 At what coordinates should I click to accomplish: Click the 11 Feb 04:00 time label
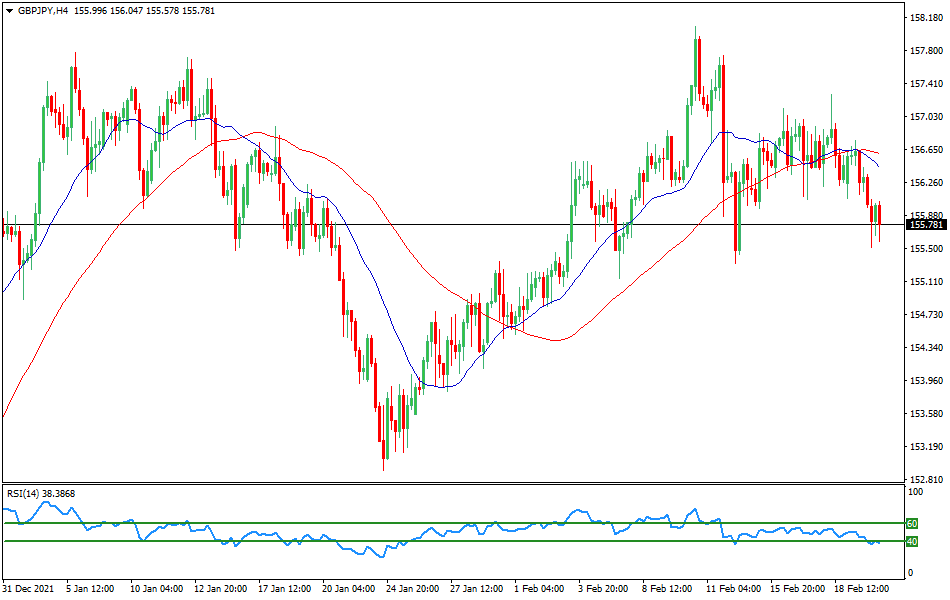click(x=734, y=589)
